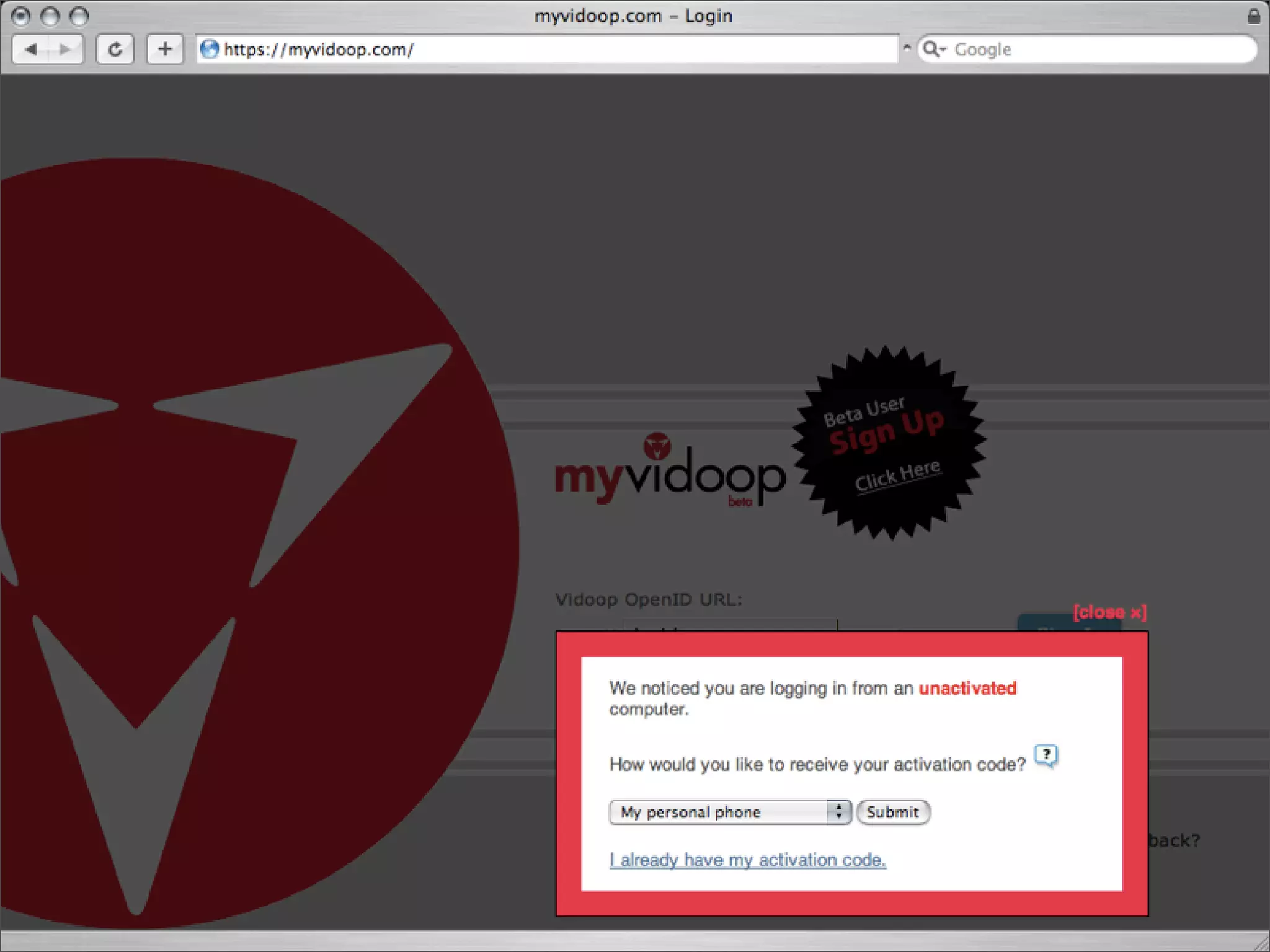Screen dimensions: 1270x952
Task: Click the yellow minimize window button
Action: [50, 16]
